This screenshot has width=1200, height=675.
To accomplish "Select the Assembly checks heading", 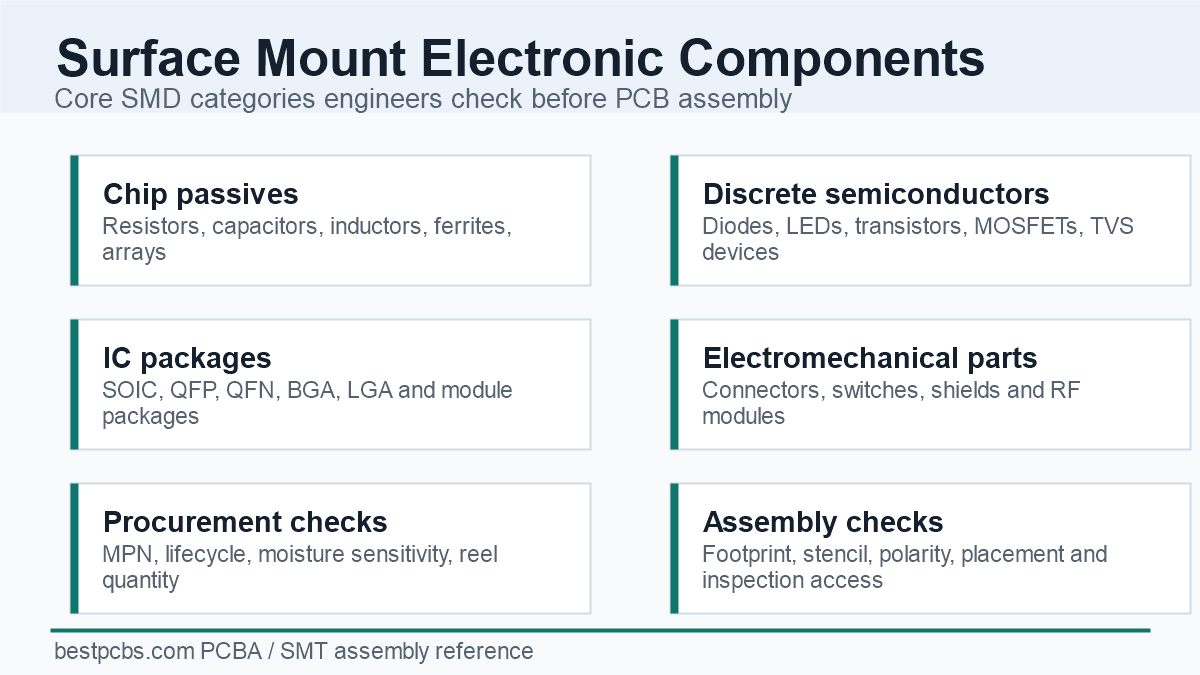I will point(823,522).
